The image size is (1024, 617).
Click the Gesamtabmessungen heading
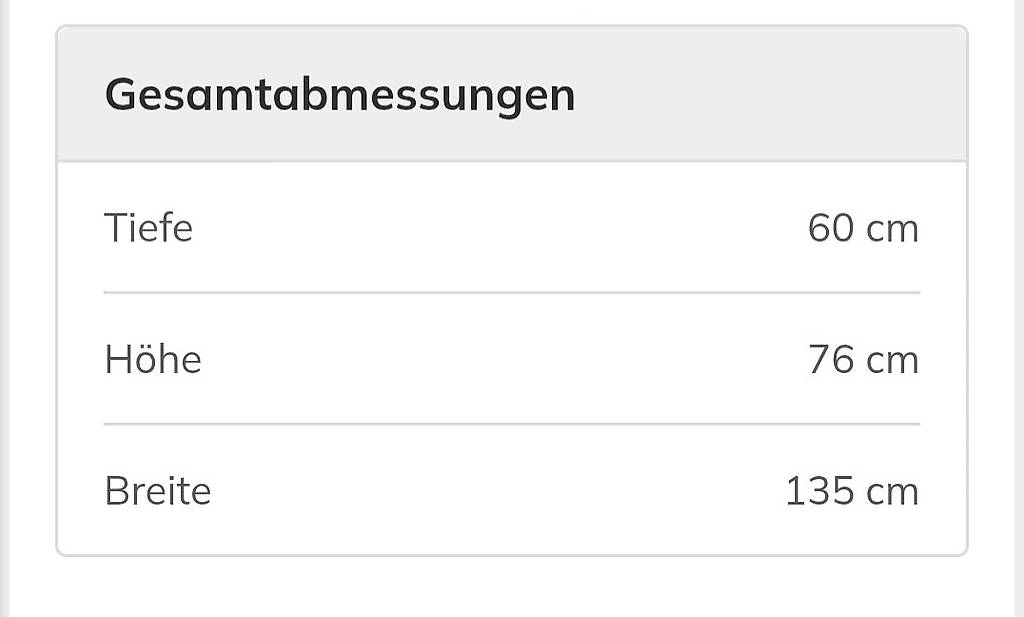point(340,95)
